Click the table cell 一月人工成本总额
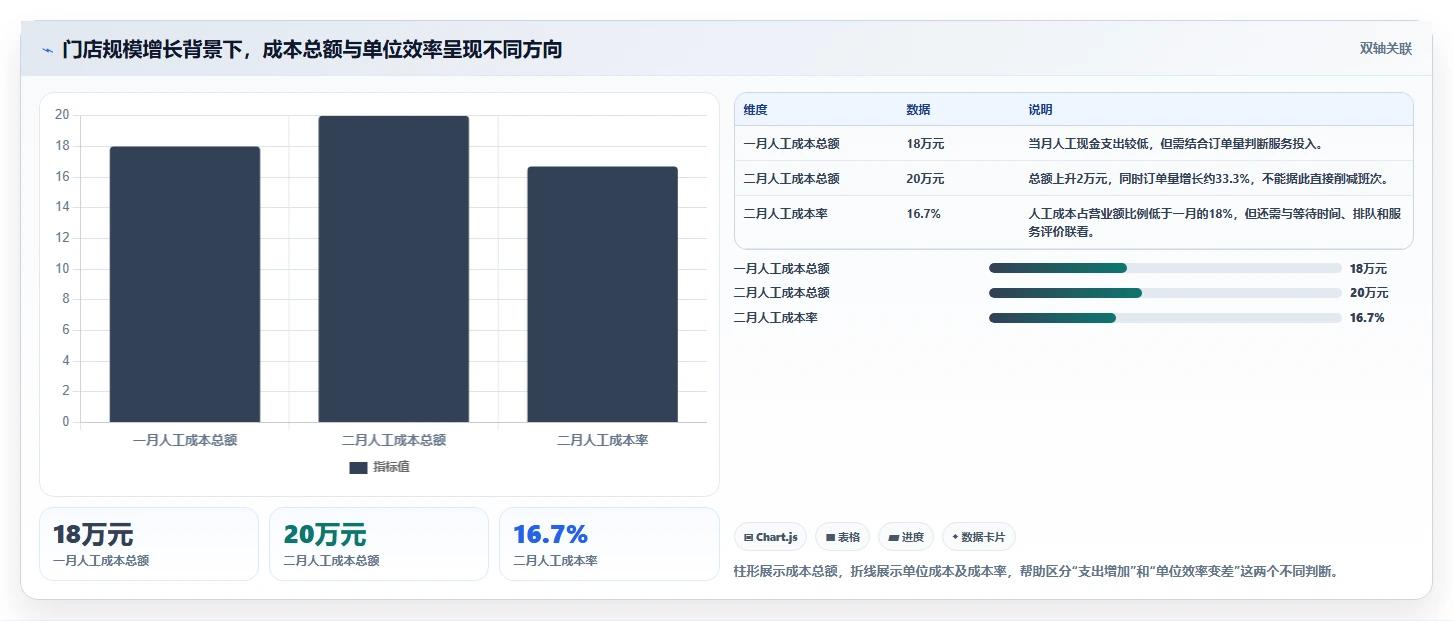 coord(791,144)
